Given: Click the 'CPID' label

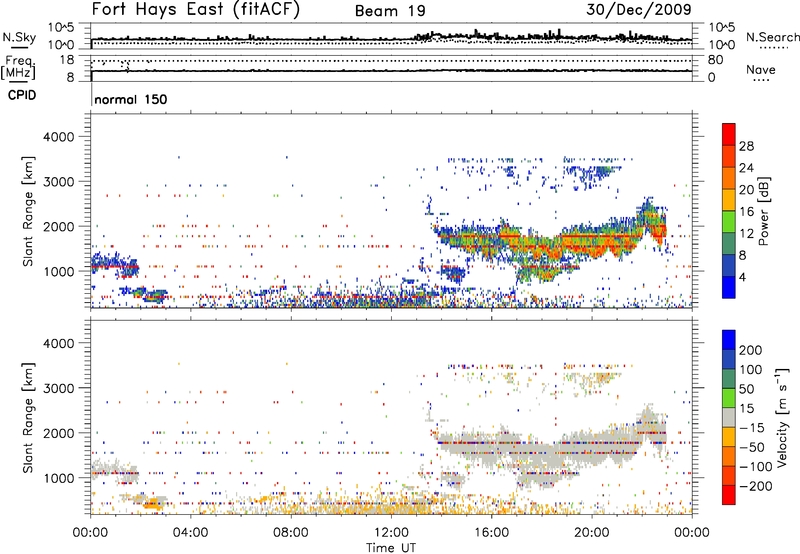Looking at the screenshot, I should coord(22,95).
